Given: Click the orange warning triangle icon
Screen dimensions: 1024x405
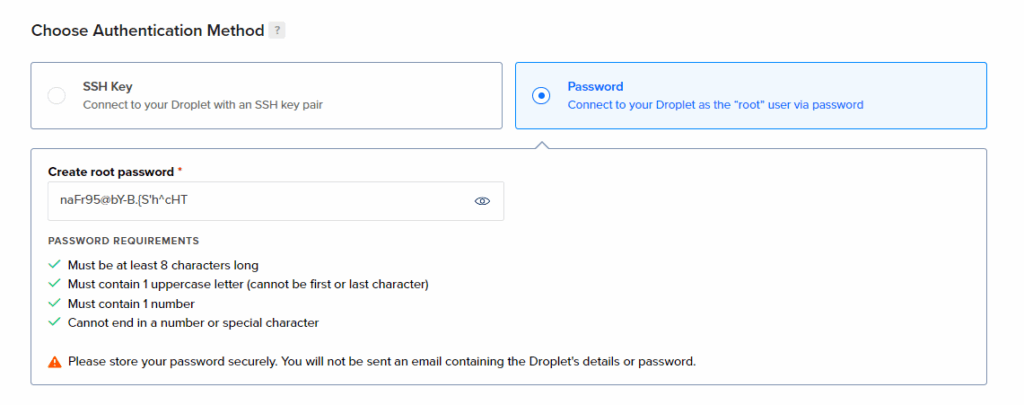Looking at the screenshot, I should (x=54, y=361).
